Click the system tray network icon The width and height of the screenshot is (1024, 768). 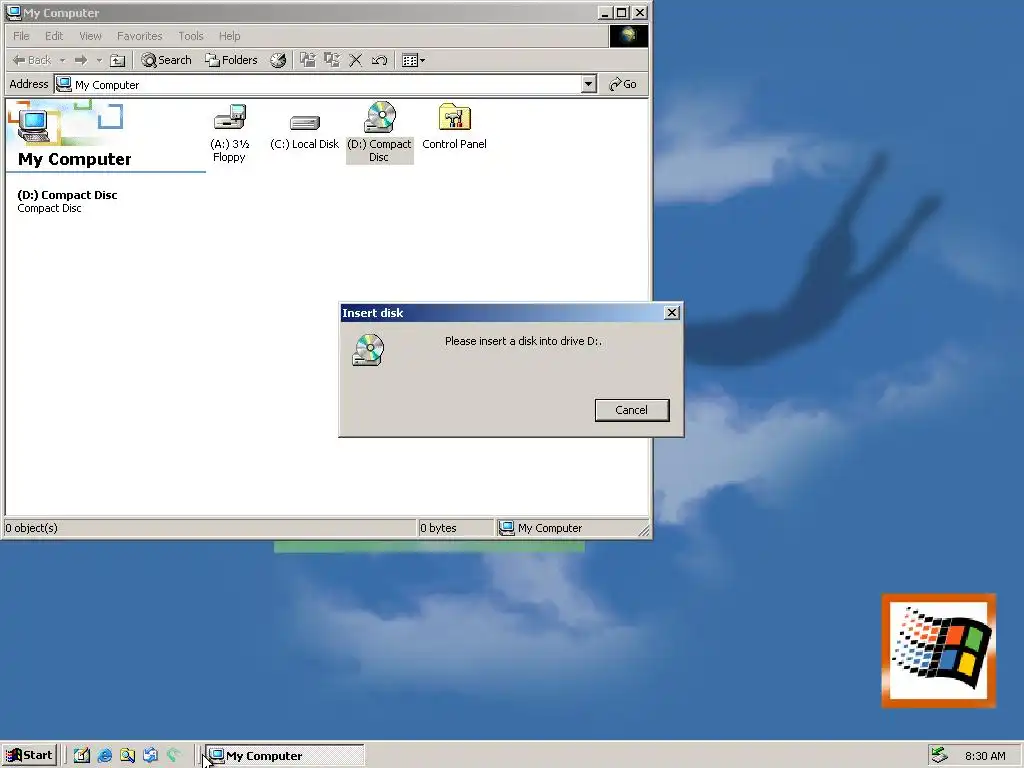click(x=939, y=755)
